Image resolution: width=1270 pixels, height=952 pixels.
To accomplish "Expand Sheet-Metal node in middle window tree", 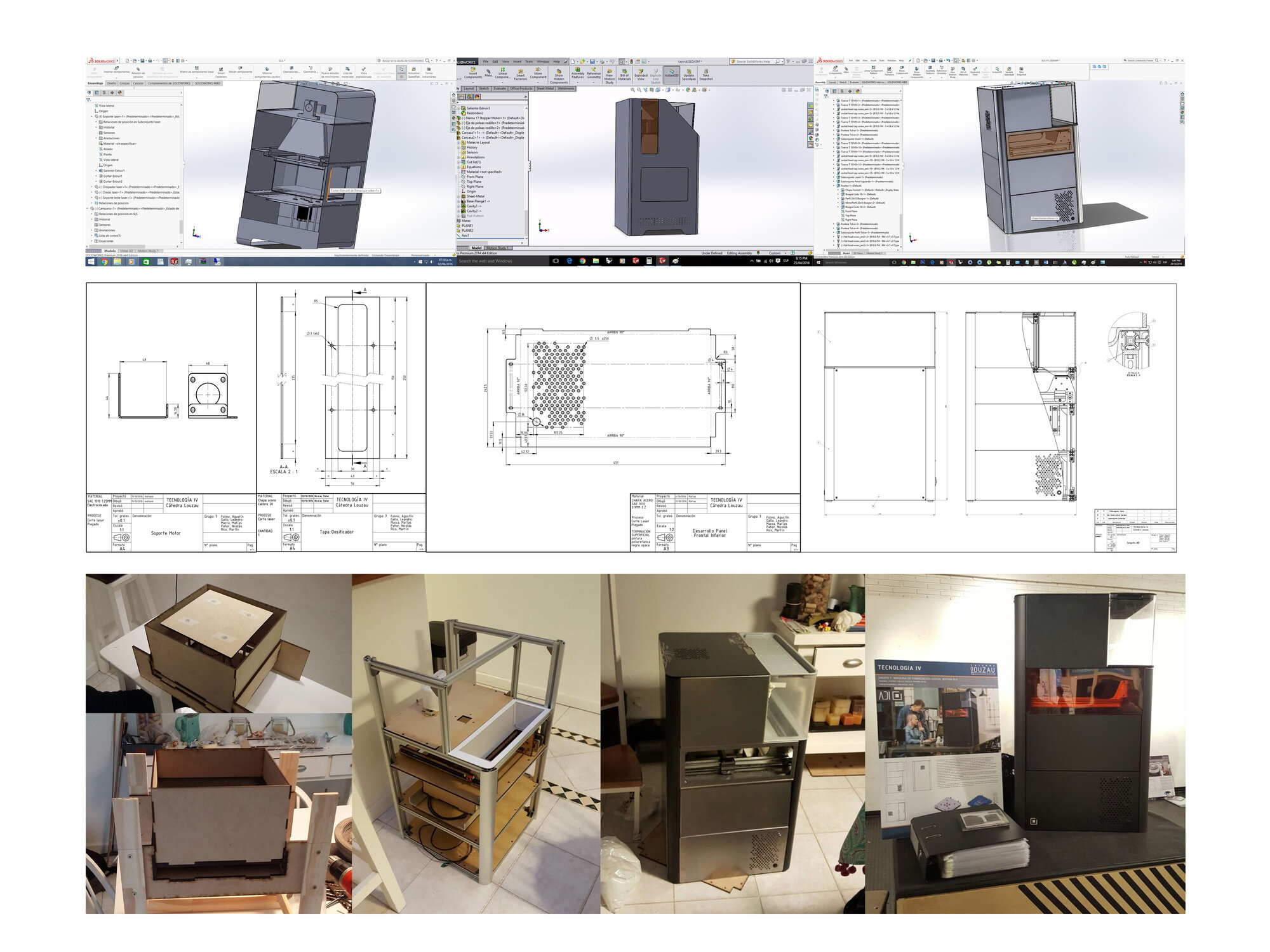I will click(x=458, y=197).
